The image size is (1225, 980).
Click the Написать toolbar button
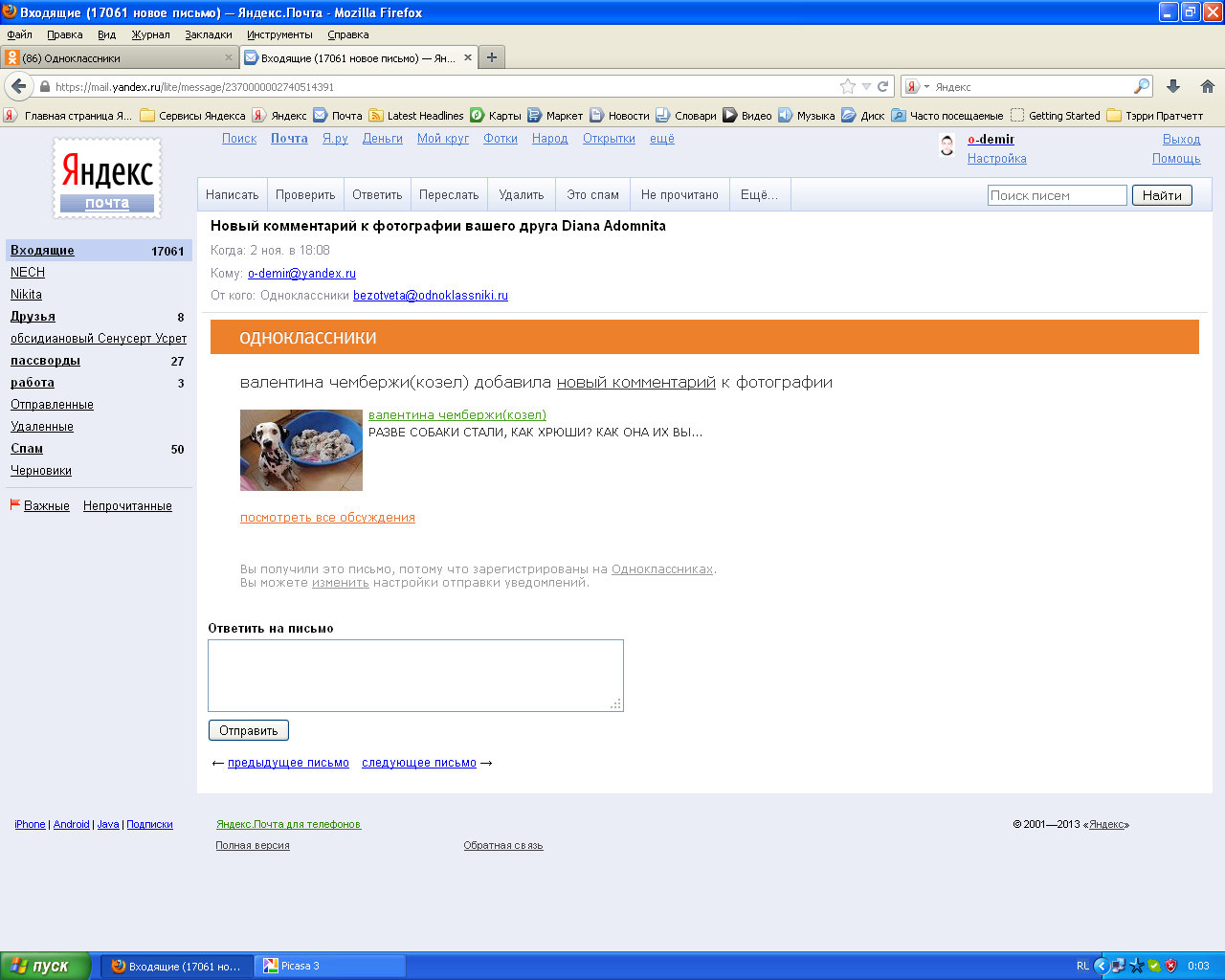click(x=233, y=194)
